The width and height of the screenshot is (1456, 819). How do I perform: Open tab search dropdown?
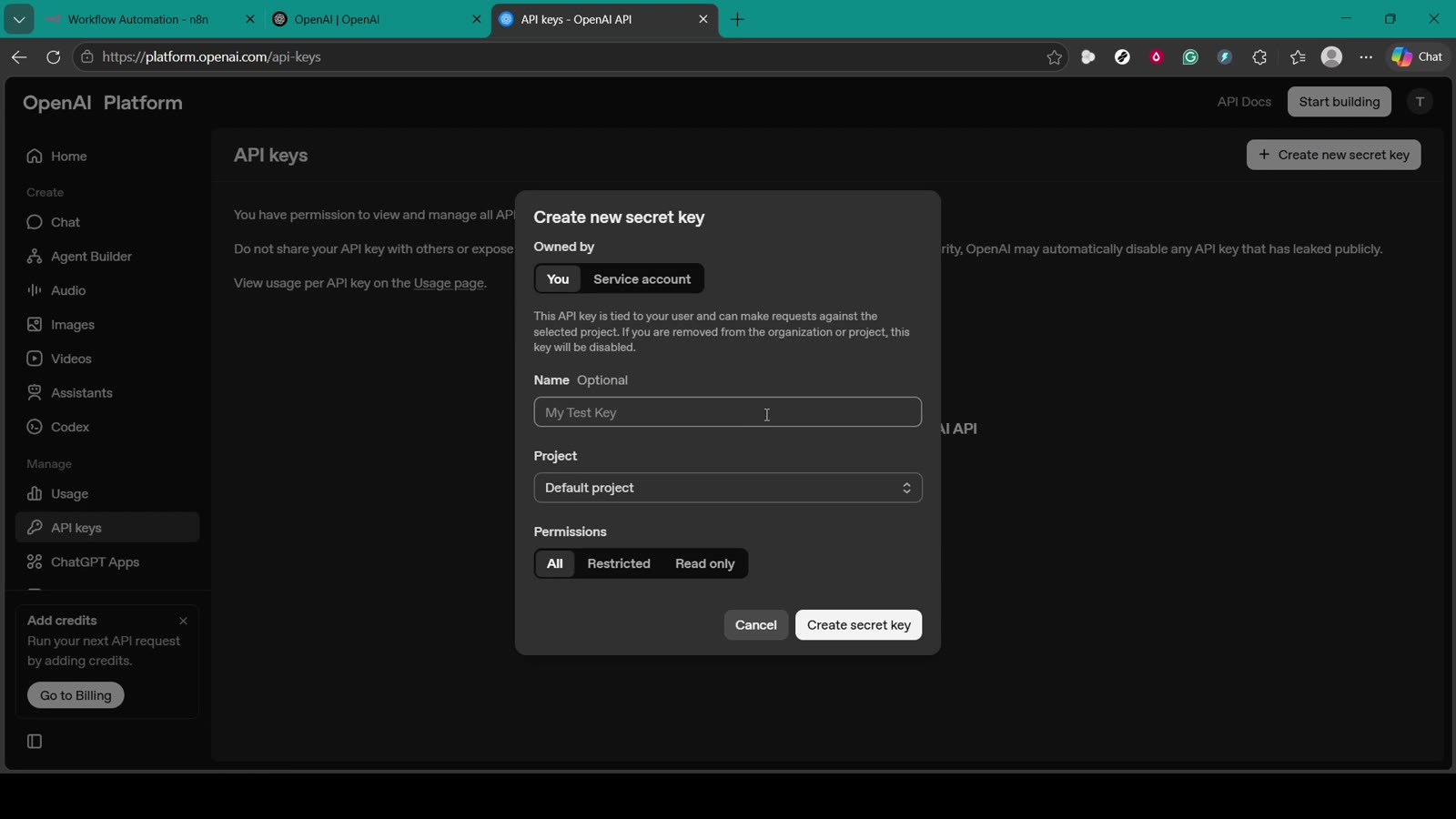[19, 19]
